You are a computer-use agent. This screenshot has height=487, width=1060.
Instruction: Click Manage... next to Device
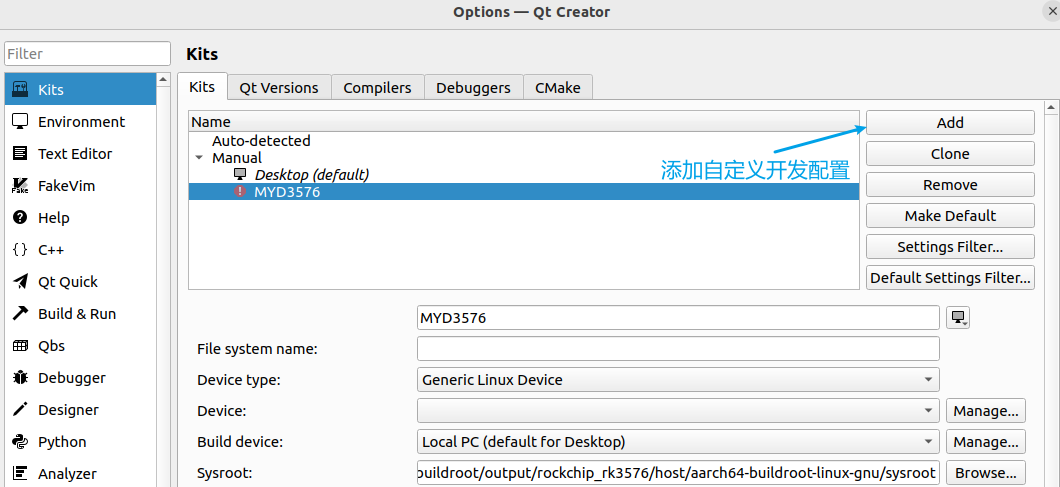986,411
